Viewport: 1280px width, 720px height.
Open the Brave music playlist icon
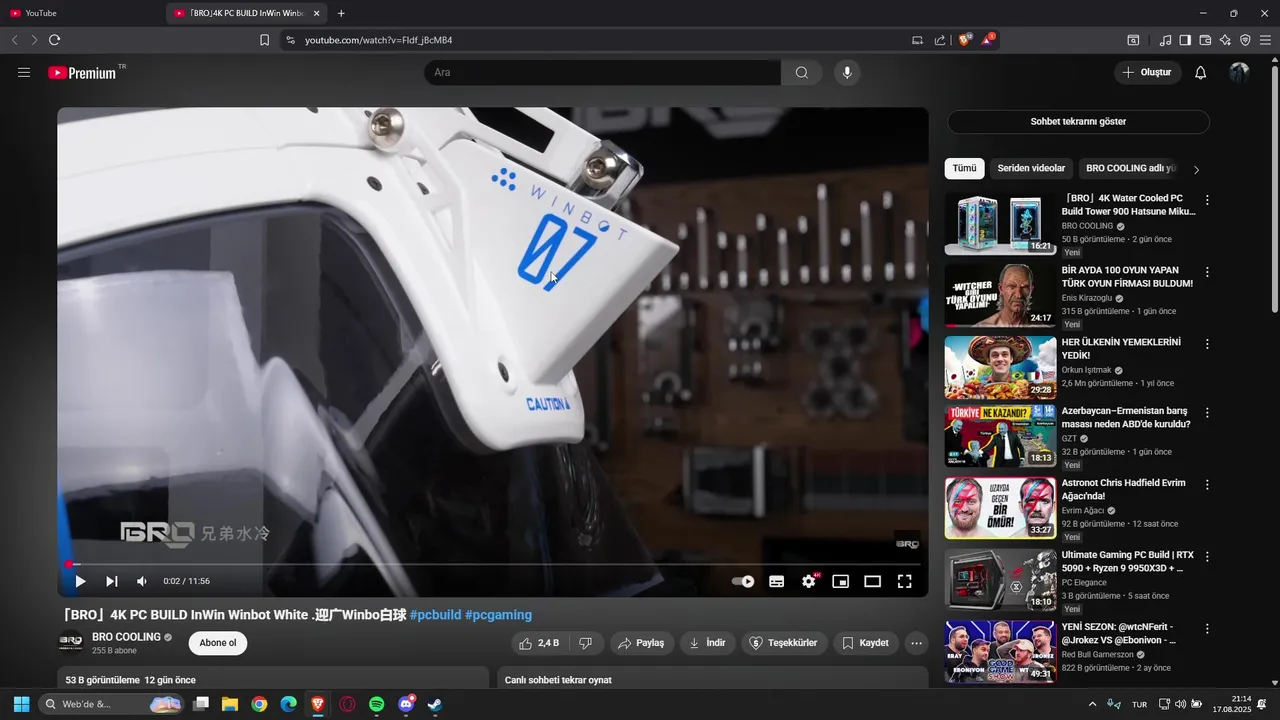tap(1165, 40)
